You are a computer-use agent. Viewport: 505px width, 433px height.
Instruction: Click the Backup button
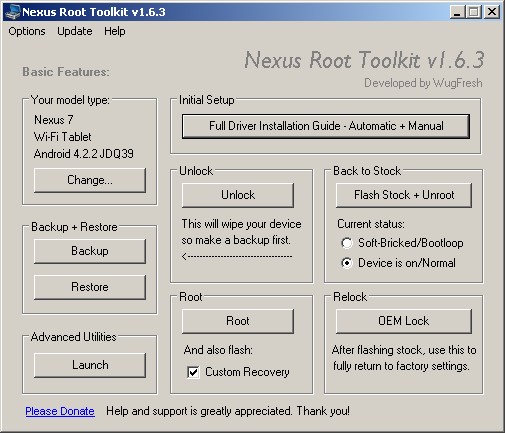(90, 251)
